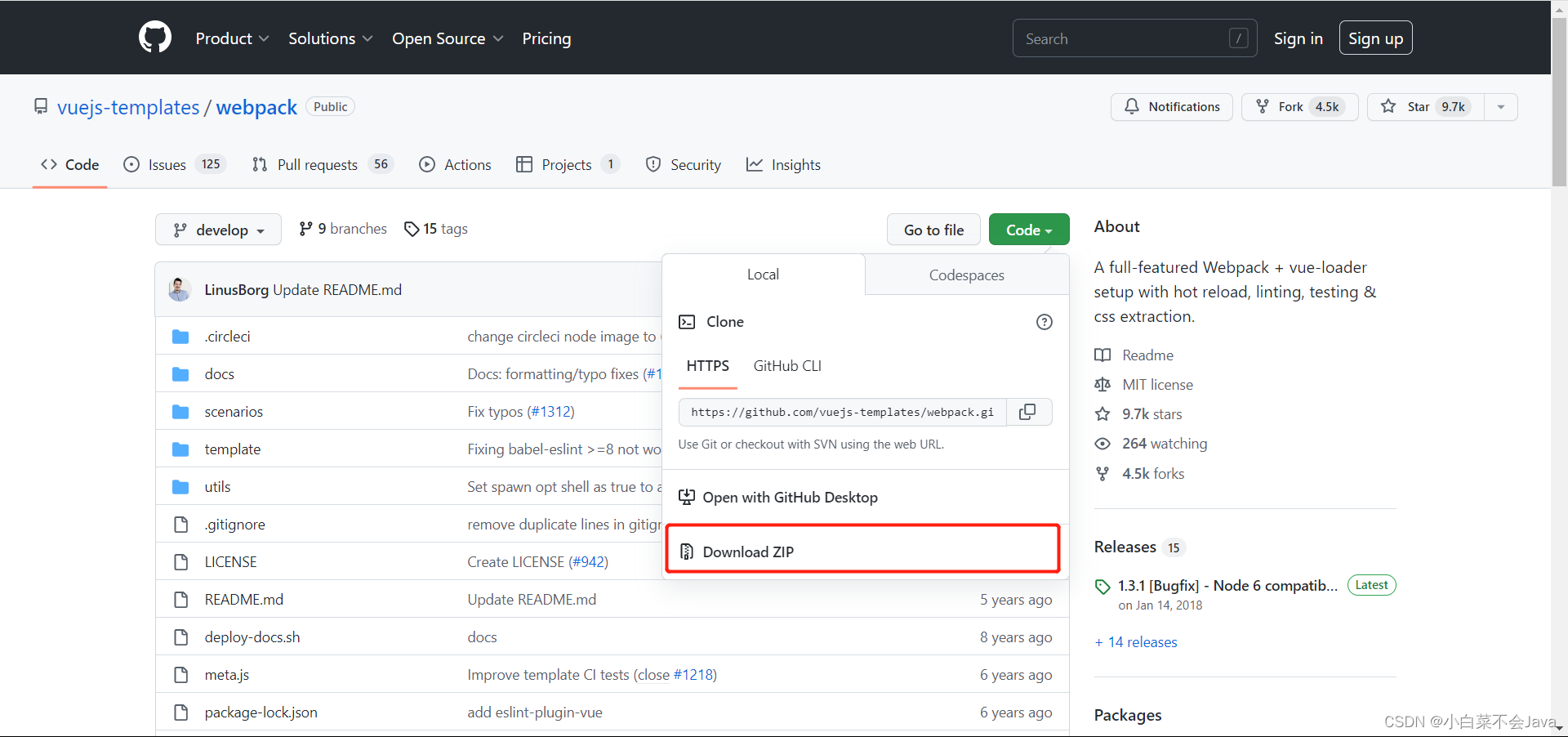The image size is (1568, 737).
Task: Click the Sign up button
Action: coord(1375,38)
